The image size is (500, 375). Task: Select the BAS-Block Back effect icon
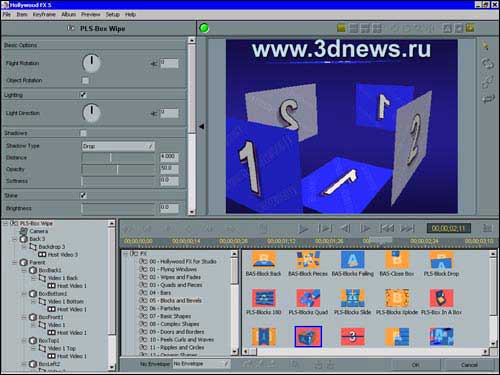click(x=264, y=260)
